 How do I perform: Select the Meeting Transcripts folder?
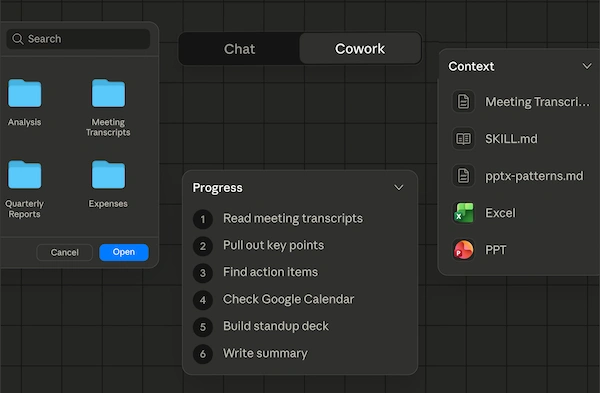(x=108, y=93)
